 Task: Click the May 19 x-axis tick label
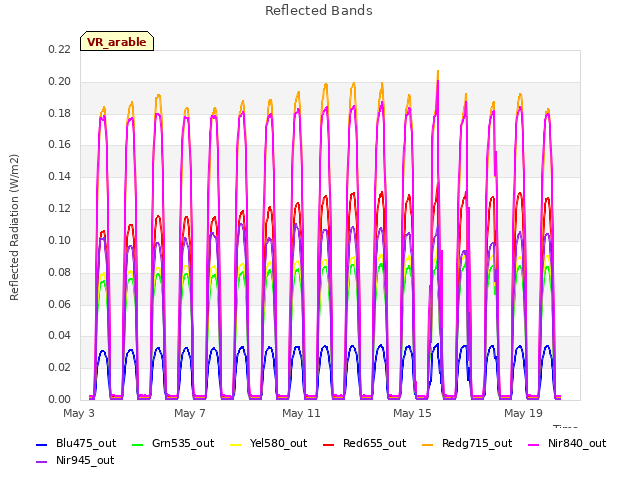523,413
